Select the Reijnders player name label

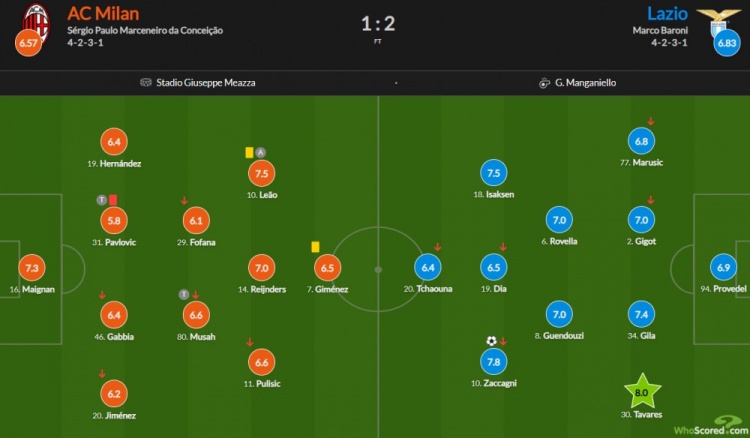pyautogui.click(x=260, y=289)
